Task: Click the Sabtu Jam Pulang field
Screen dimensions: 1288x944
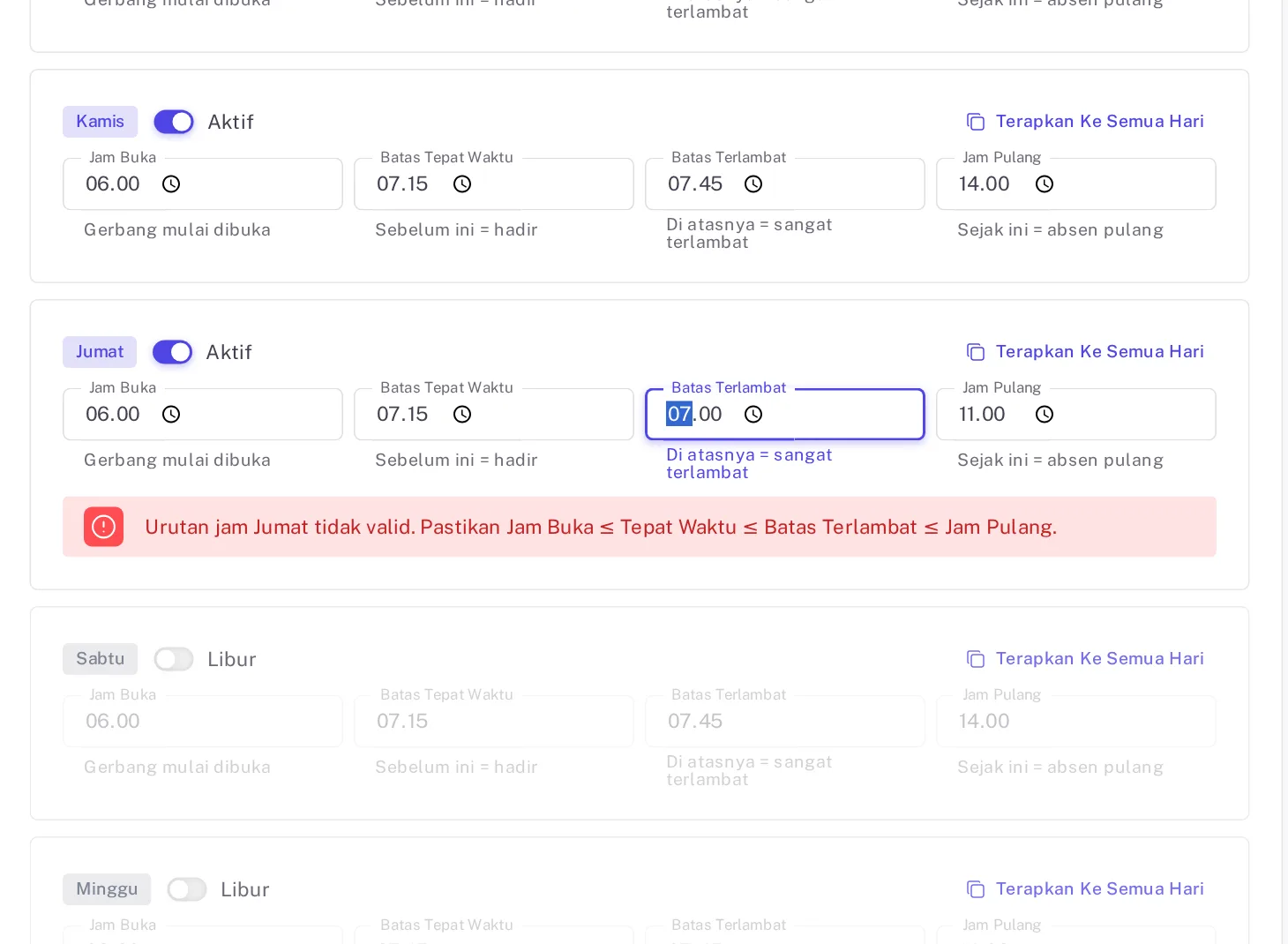Action: tap(1076, 721)
